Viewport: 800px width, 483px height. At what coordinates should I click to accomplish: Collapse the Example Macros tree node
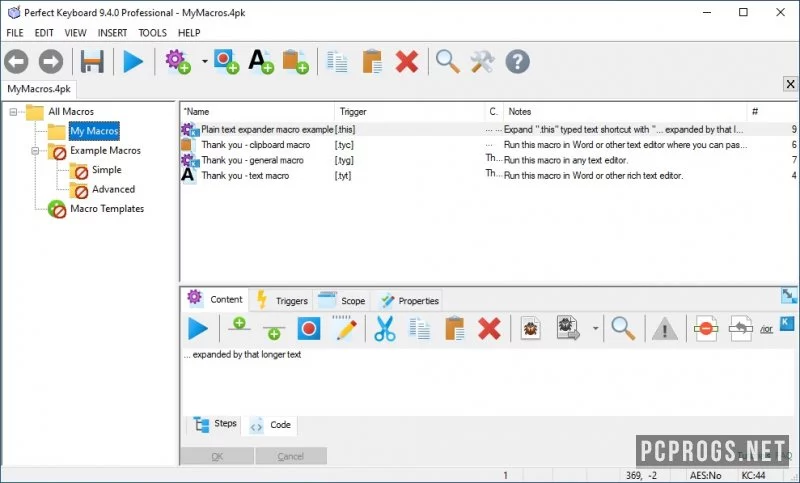[35, 150]
